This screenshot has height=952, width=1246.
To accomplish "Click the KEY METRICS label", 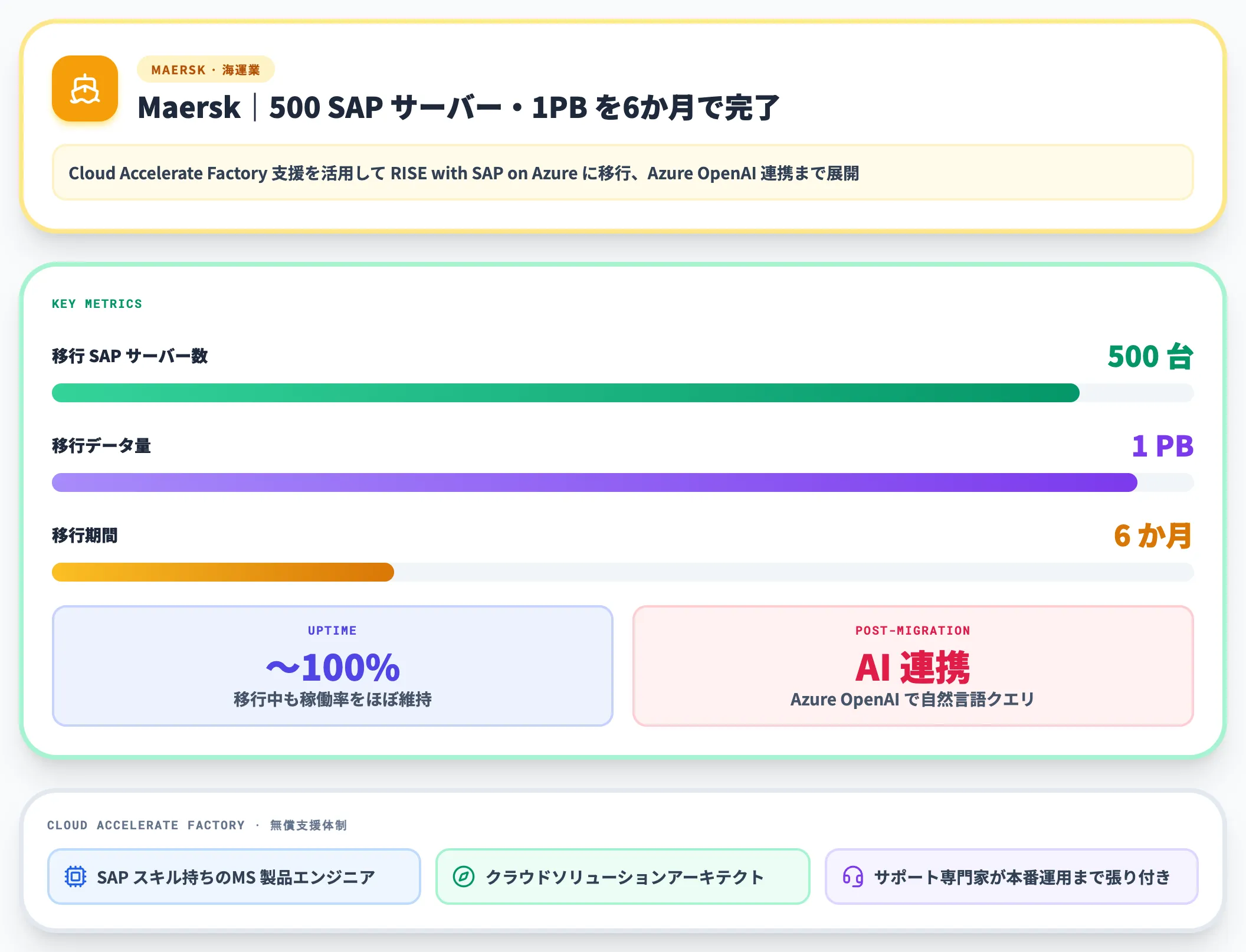I will coord(97,304).
